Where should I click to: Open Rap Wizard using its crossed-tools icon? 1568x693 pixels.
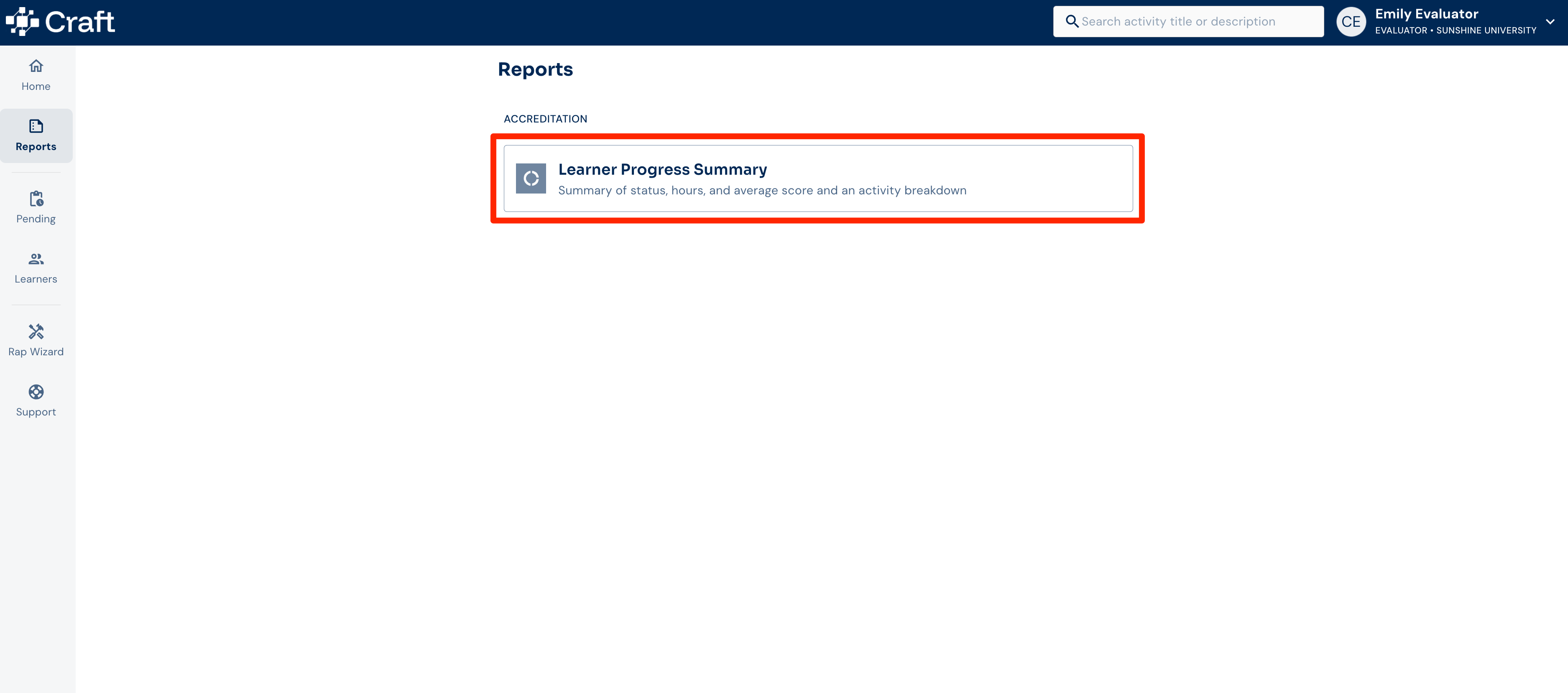(35, 331)
